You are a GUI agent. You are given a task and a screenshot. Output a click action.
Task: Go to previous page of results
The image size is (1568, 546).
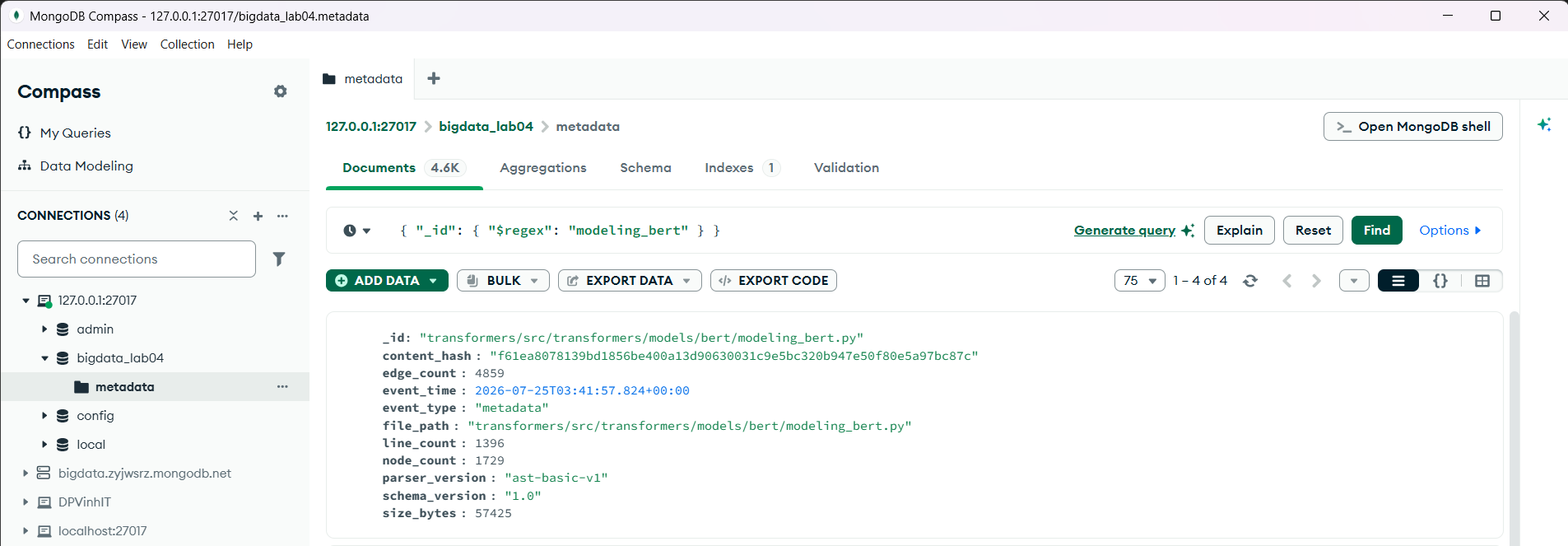[x=1287, y=281]
